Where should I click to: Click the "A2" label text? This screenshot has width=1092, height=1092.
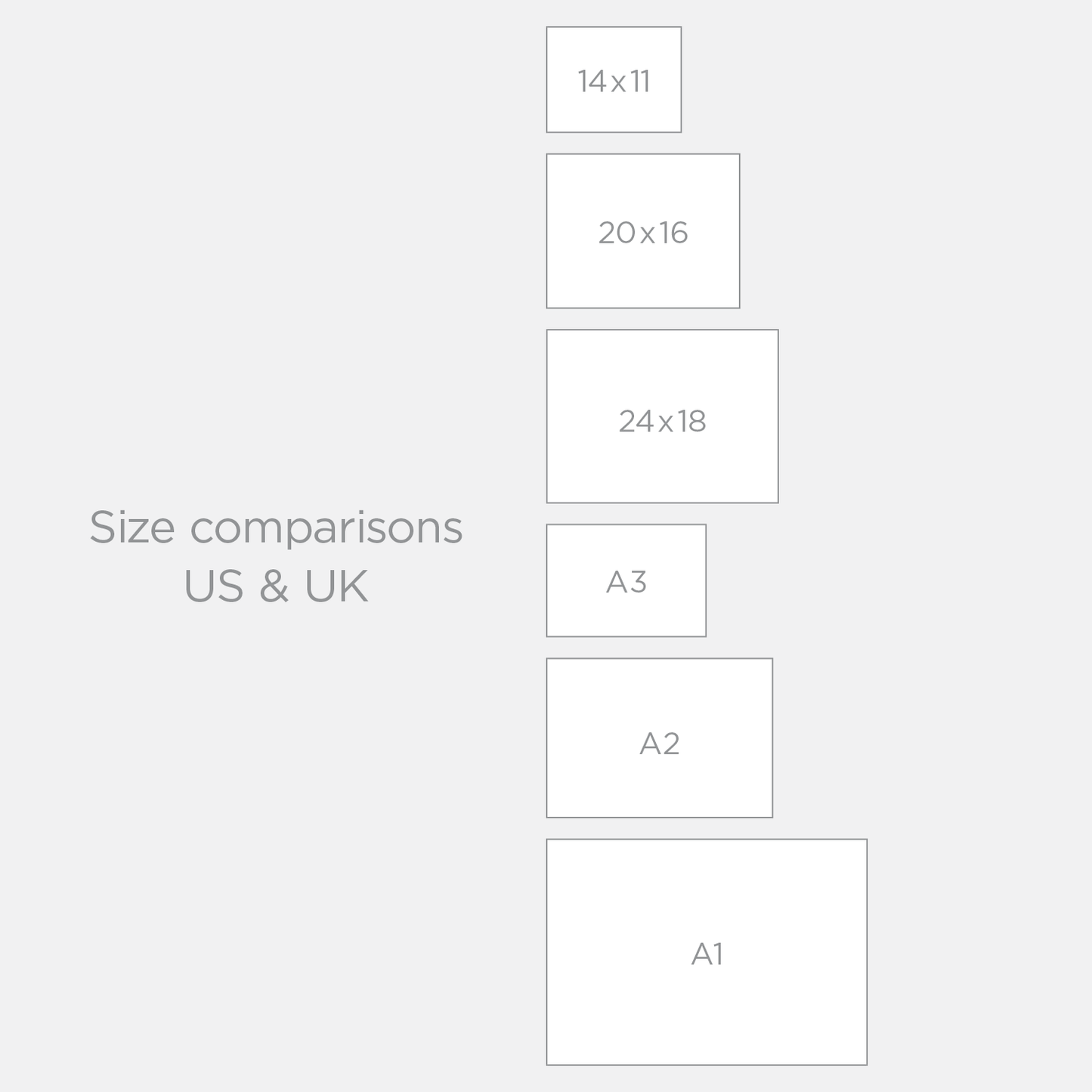660,744
